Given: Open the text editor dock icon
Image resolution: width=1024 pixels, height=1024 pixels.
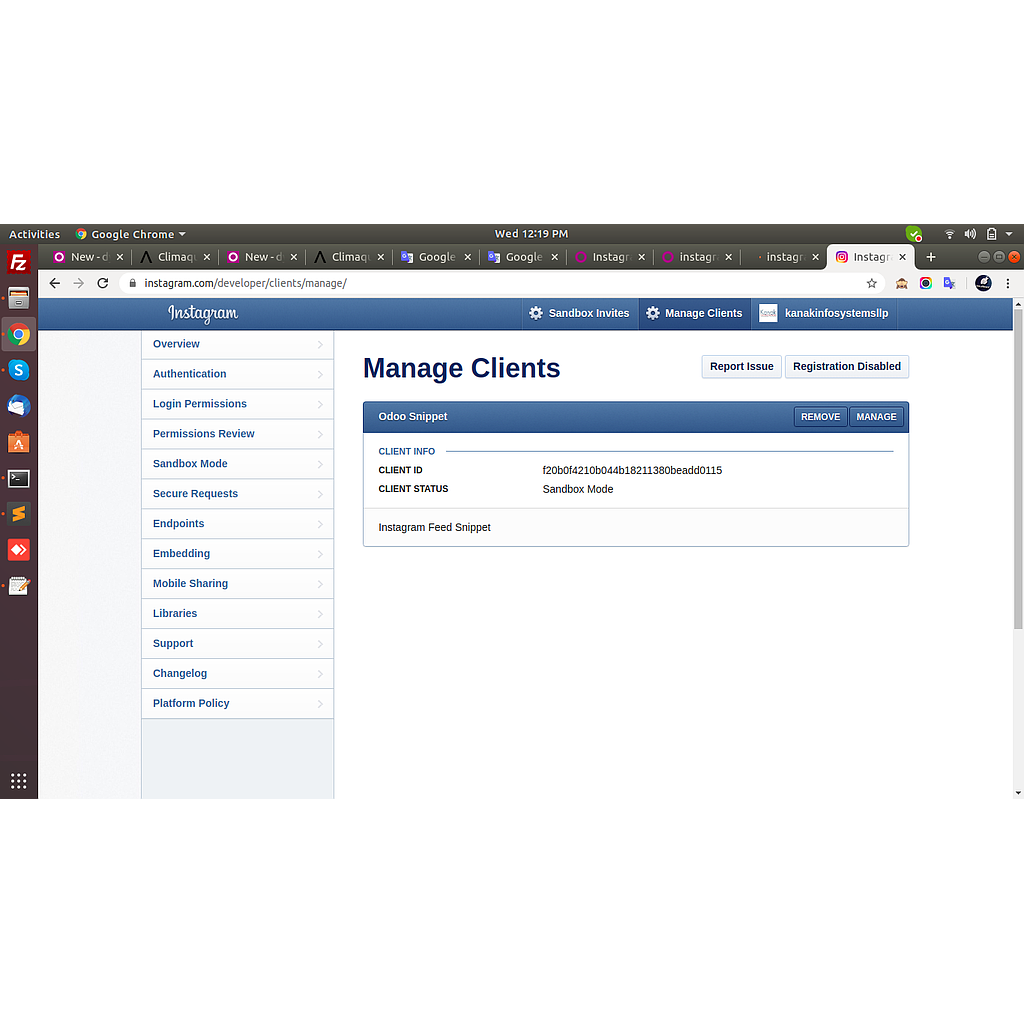Looking at the screenshot, I should 18,586.
